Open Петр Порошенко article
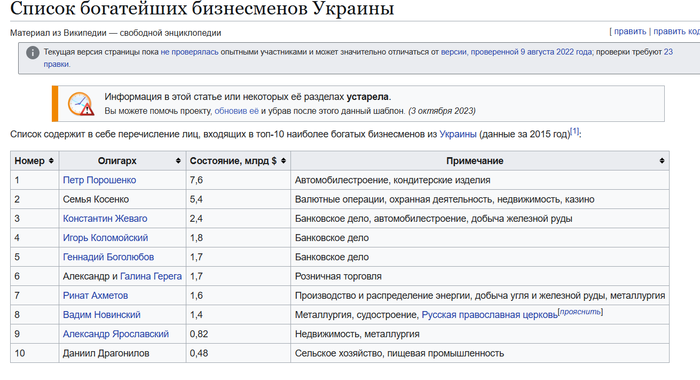 tap(99, 180)
